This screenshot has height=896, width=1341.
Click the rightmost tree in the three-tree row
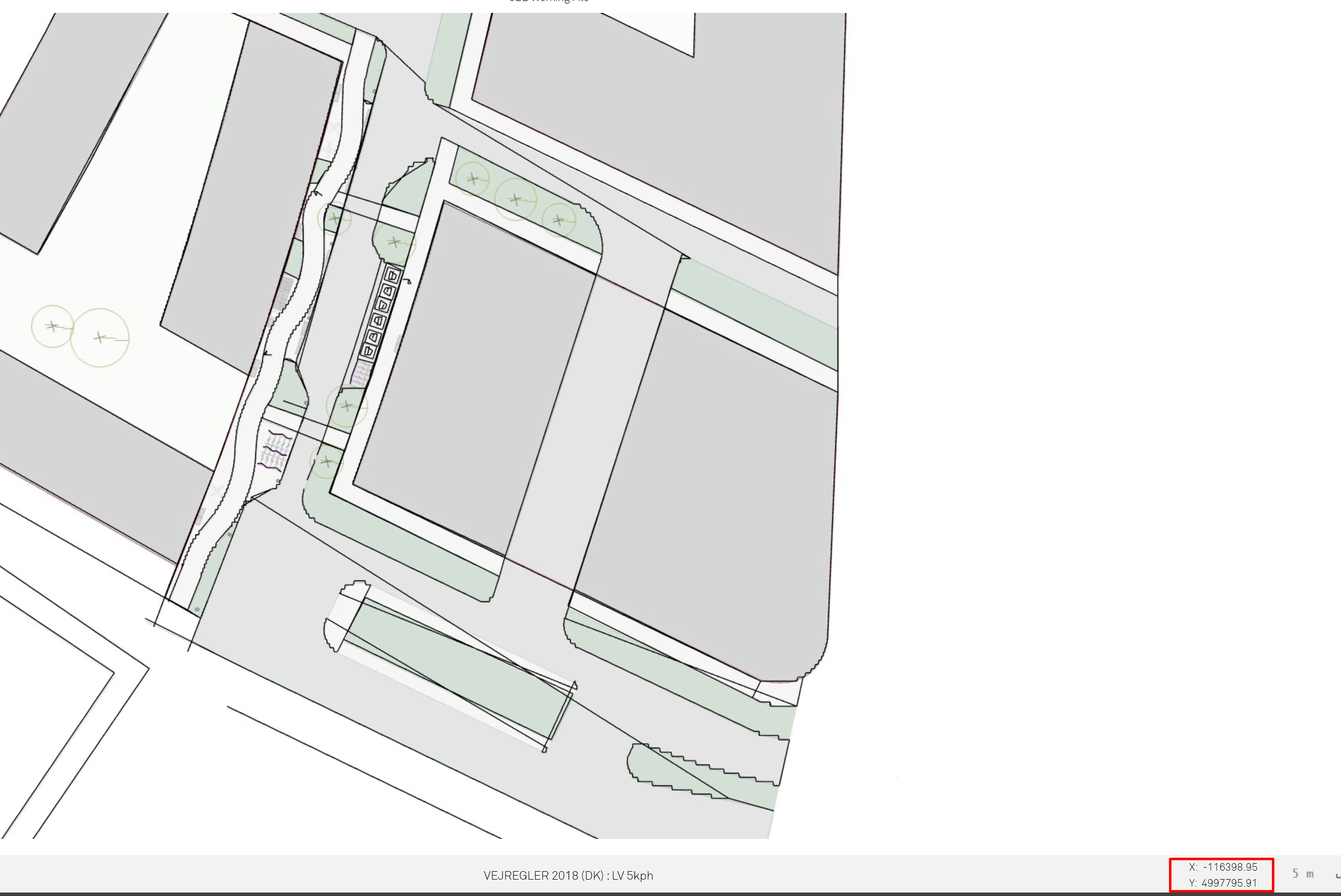click(x=558, y=220)
